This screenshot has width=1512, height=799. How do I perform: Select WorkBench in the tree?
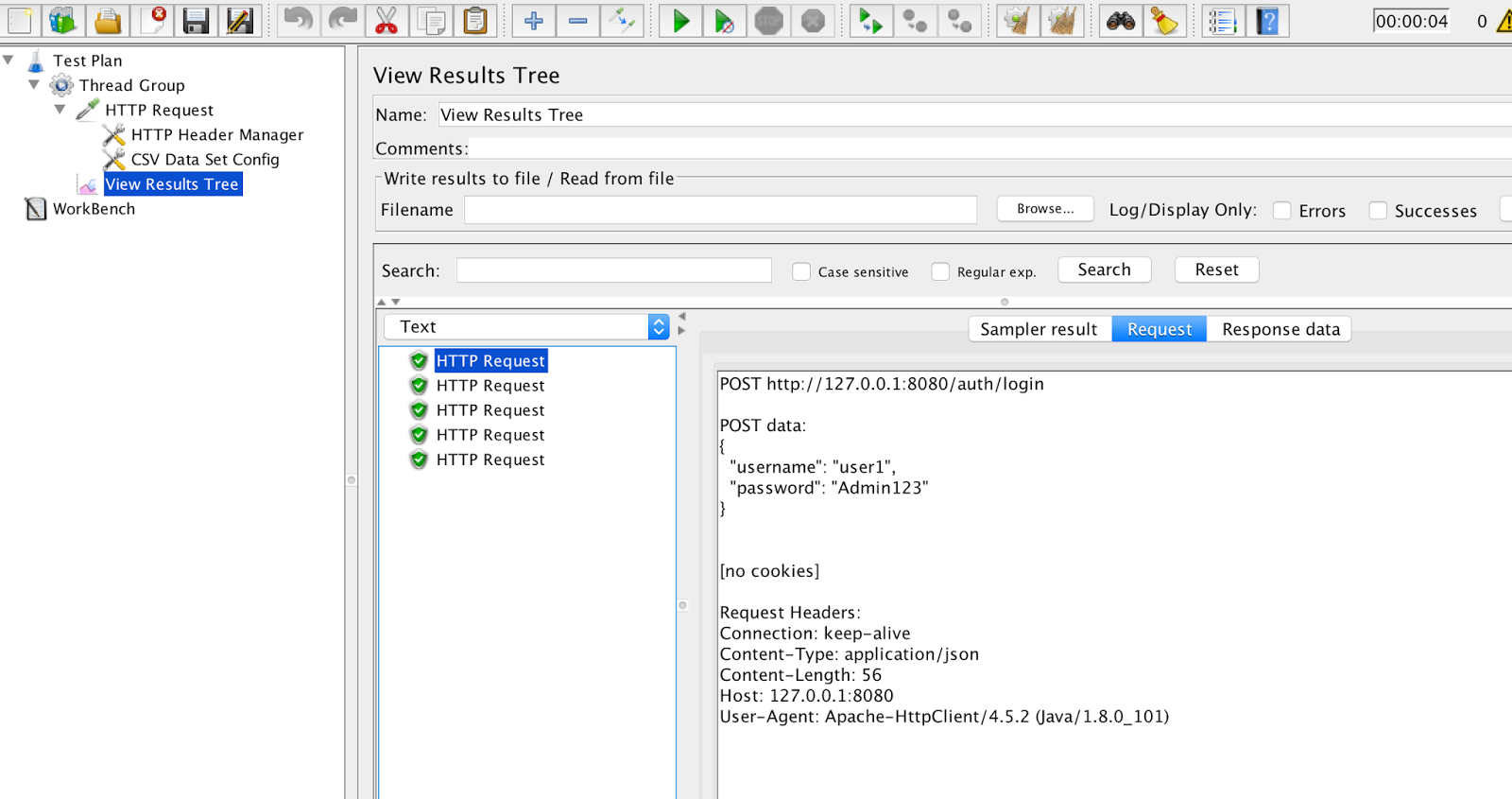(94, 208)
